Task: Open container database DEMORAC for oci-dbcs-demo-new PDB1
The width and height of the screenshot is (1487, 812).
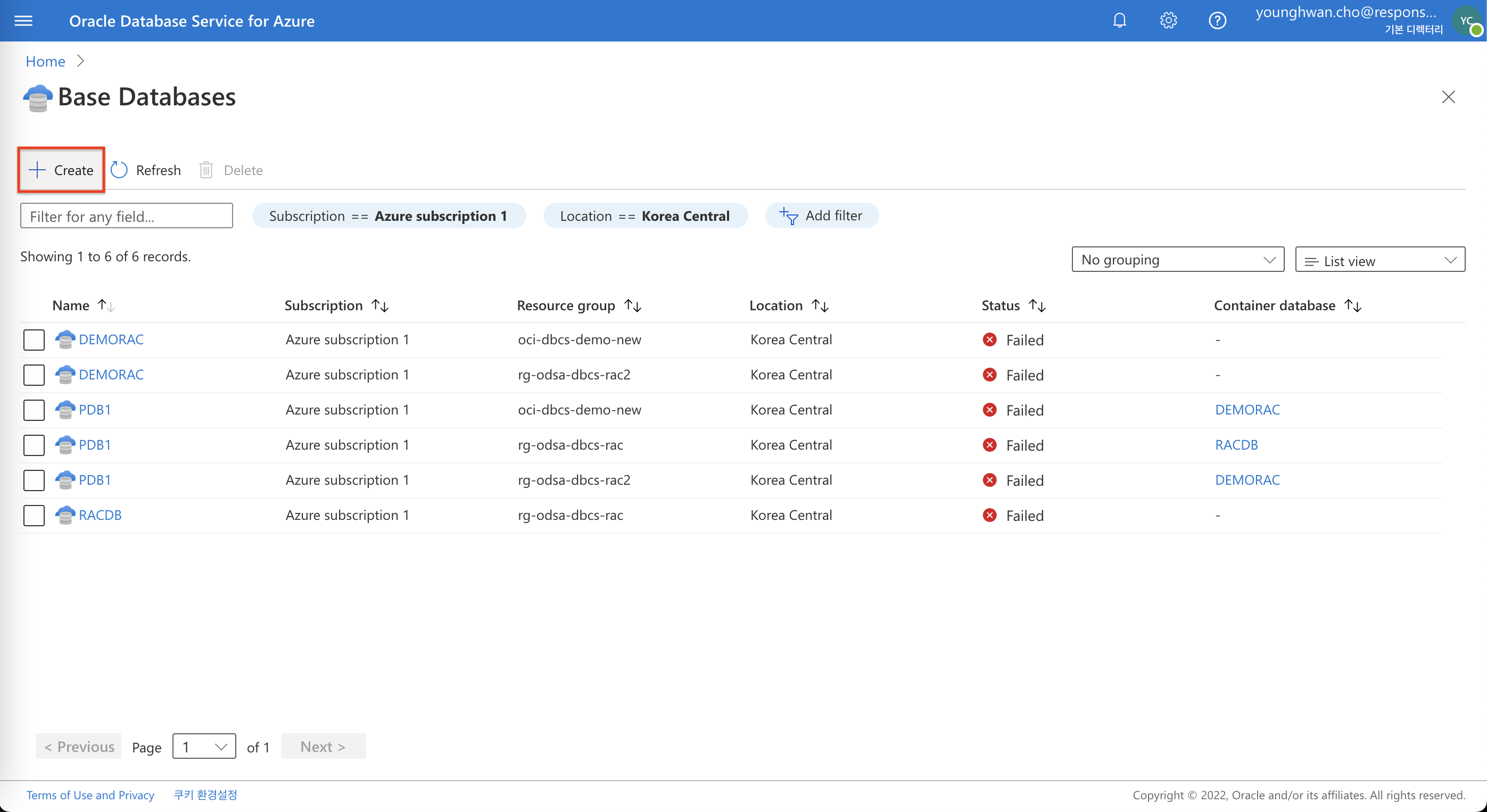Action: point(1248,410)
